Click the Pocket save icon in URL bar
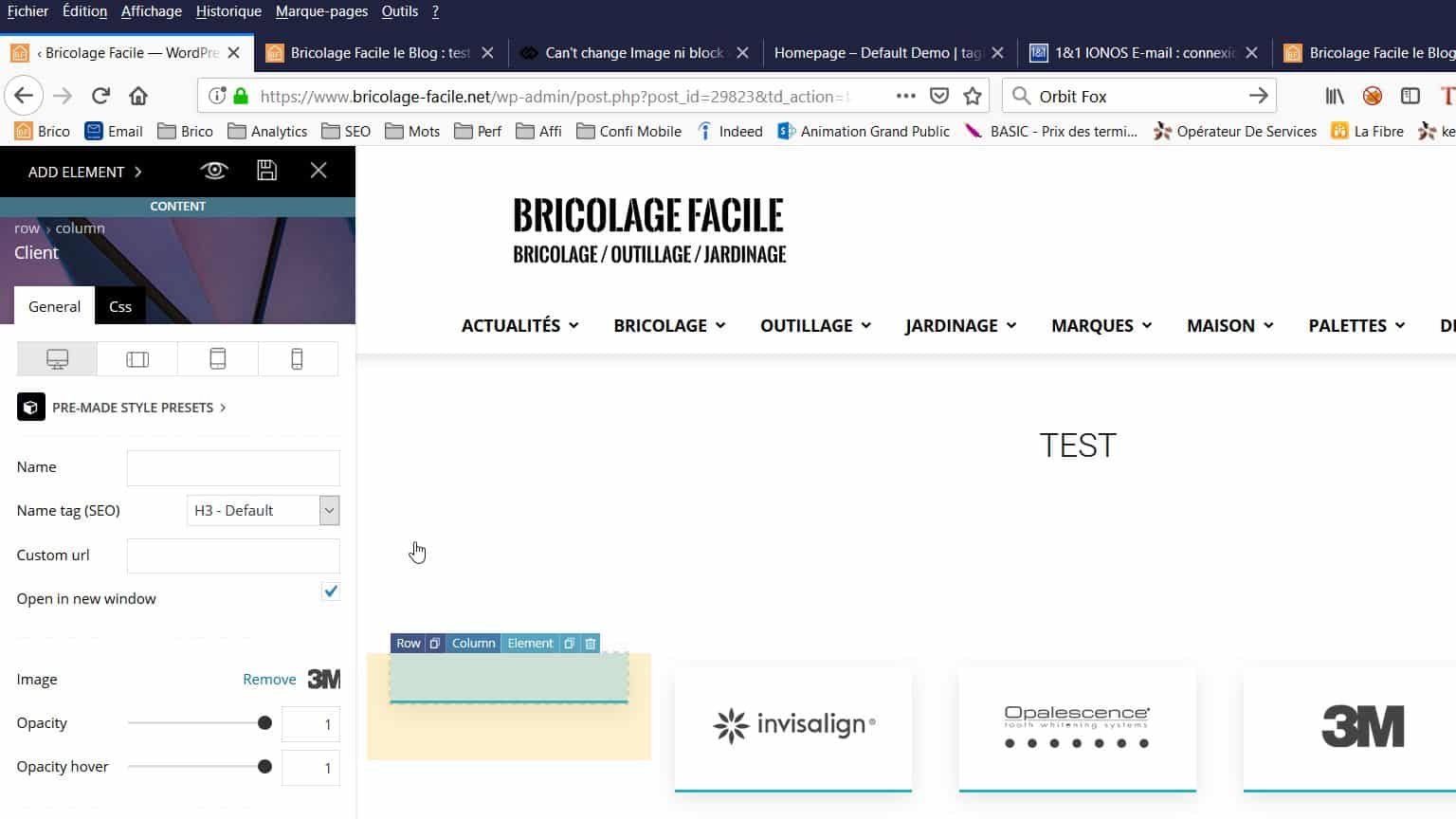Image resolution: width=1456 pixels, height=819 pixels. (939, 96)
